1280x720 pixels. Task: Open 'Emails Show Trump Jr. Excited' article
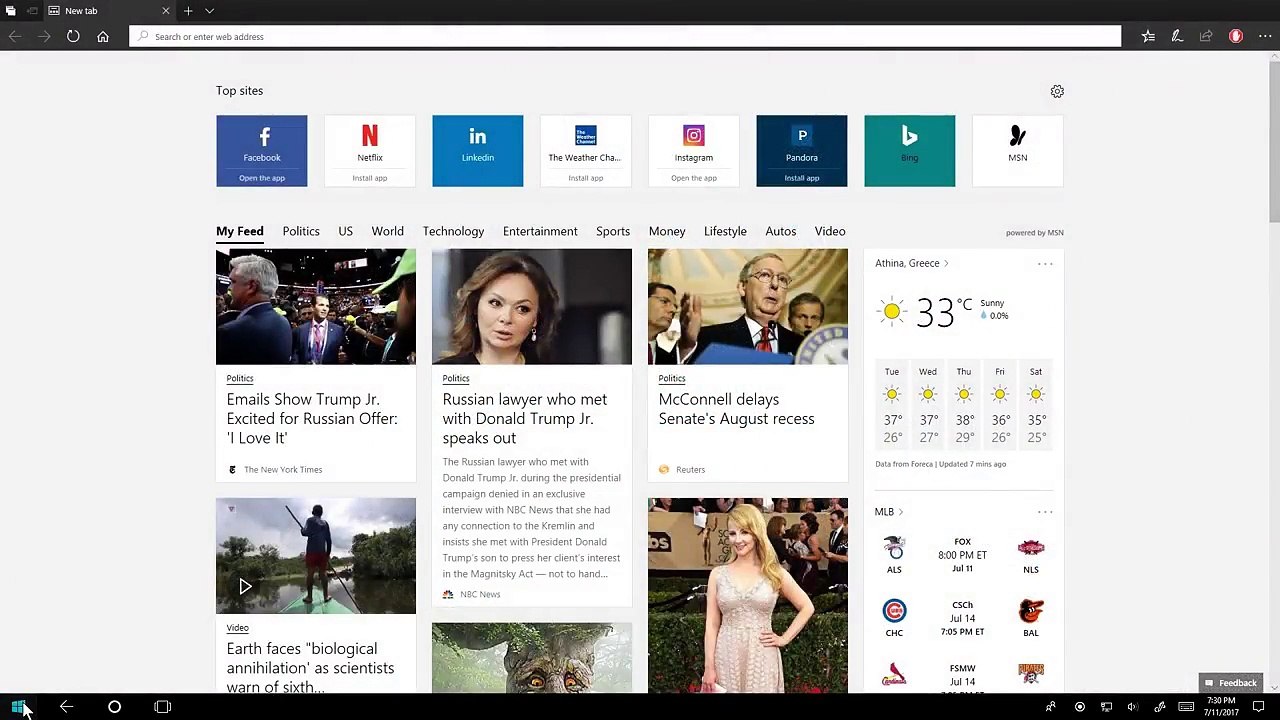pyautogui.click(x=312, y=419)
